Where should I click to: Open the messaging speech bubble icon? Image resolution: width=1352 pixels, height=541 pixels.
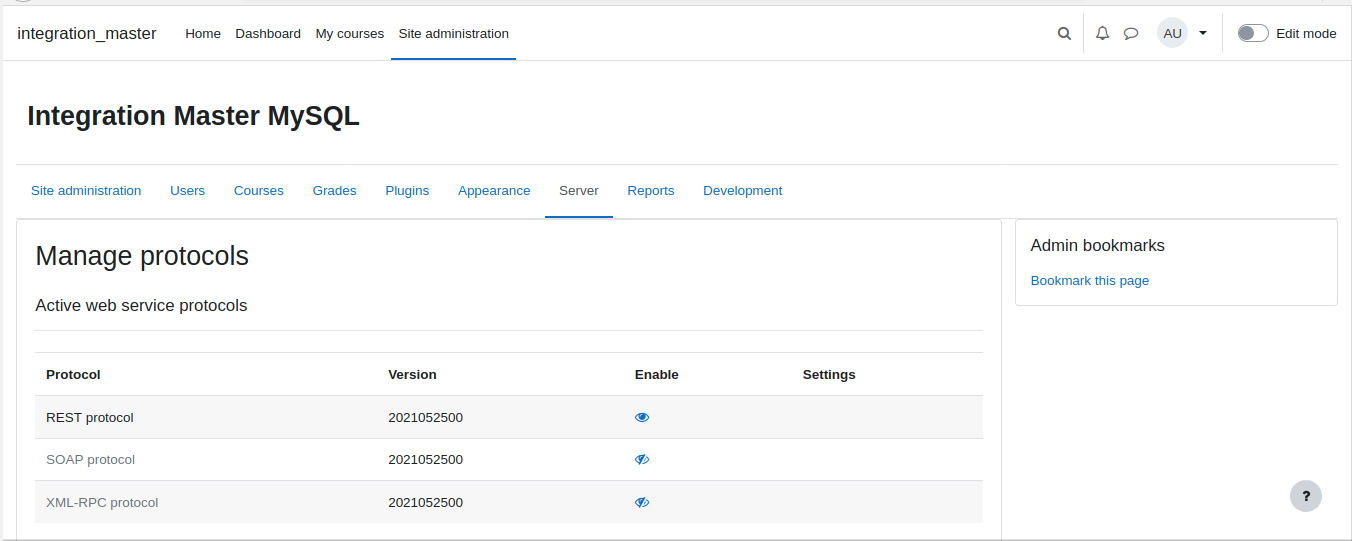pyautogui.click(x=1131, y=33)
